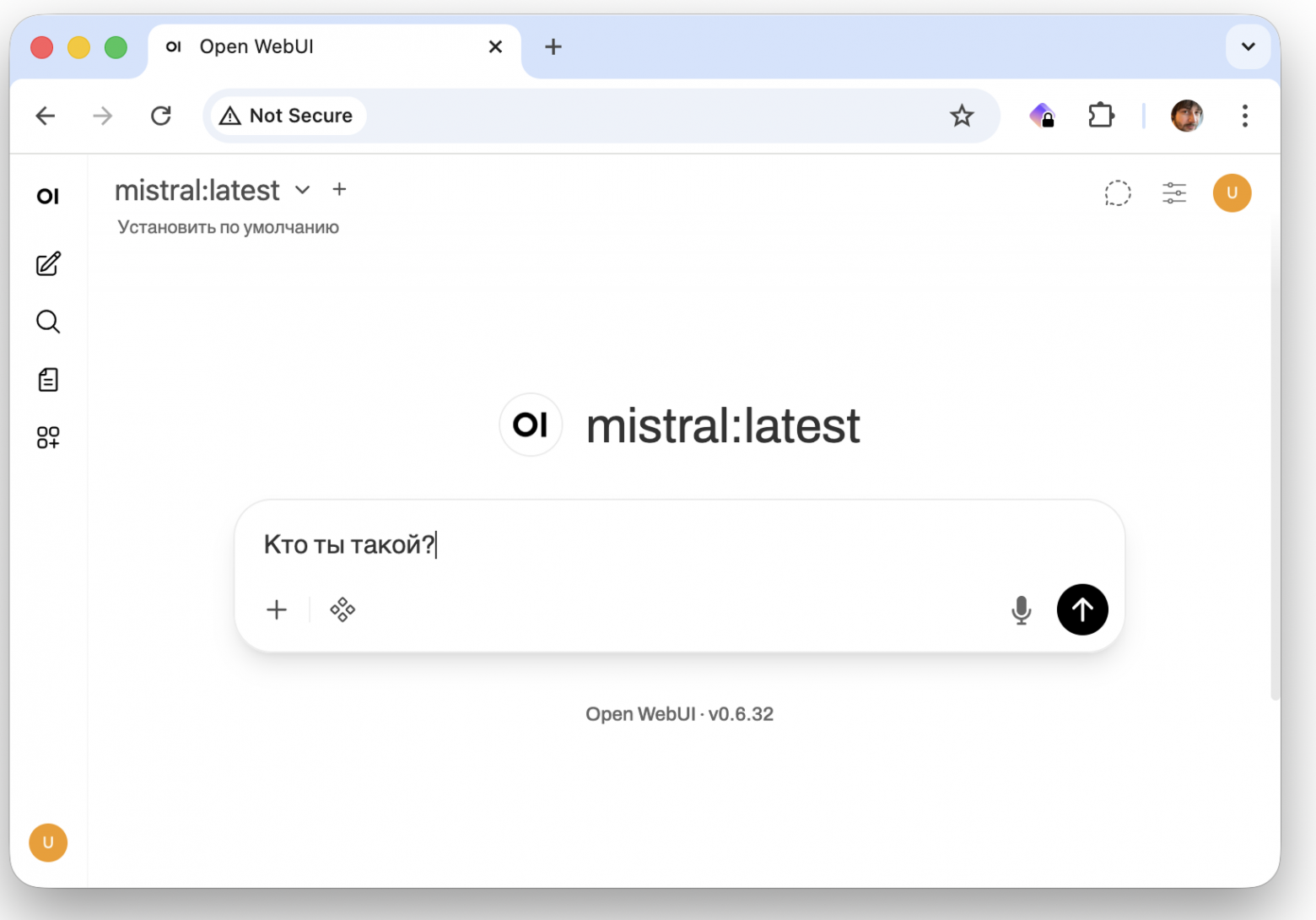This screenshot has height=920, width=1316.
Task: Open the Open WebUI sidebar logo
Action: 48,196
